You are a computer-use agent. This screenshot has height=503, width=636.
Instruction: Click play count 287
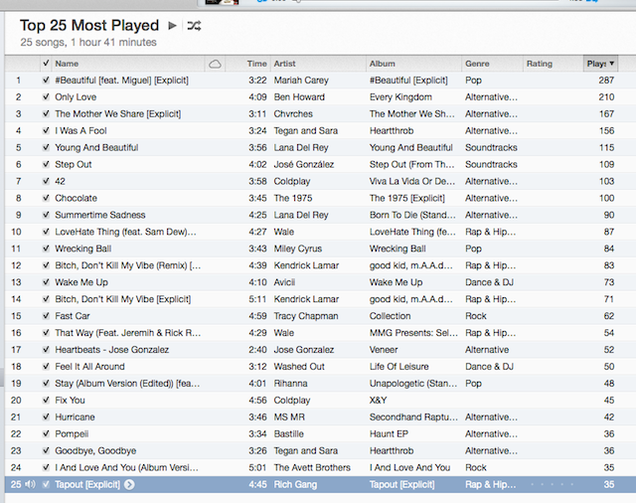click(606, 80)
